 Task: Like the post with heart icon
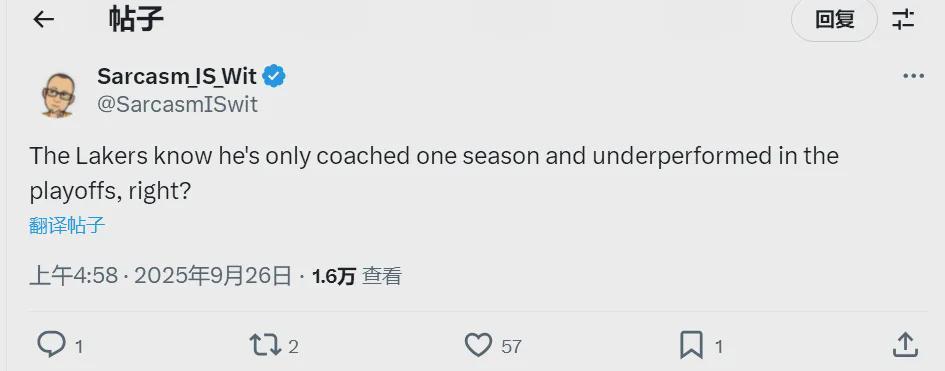tap(479, 346)
